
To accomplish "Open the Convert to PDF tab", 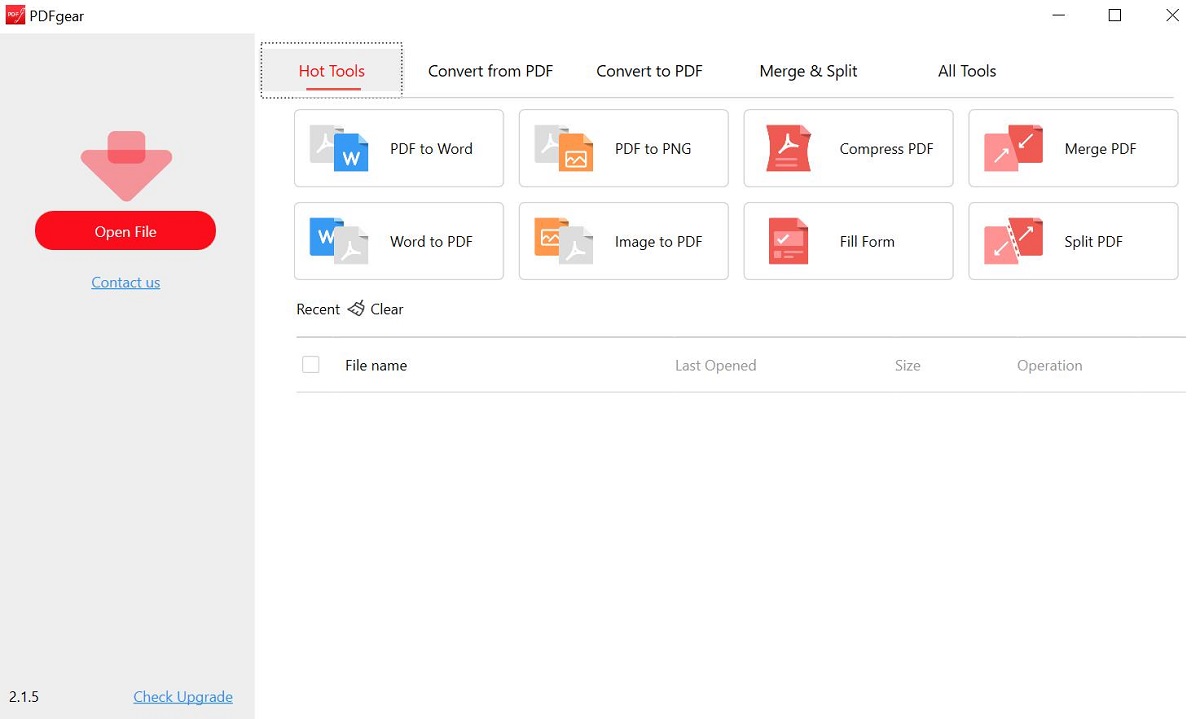I will point(649,71).
